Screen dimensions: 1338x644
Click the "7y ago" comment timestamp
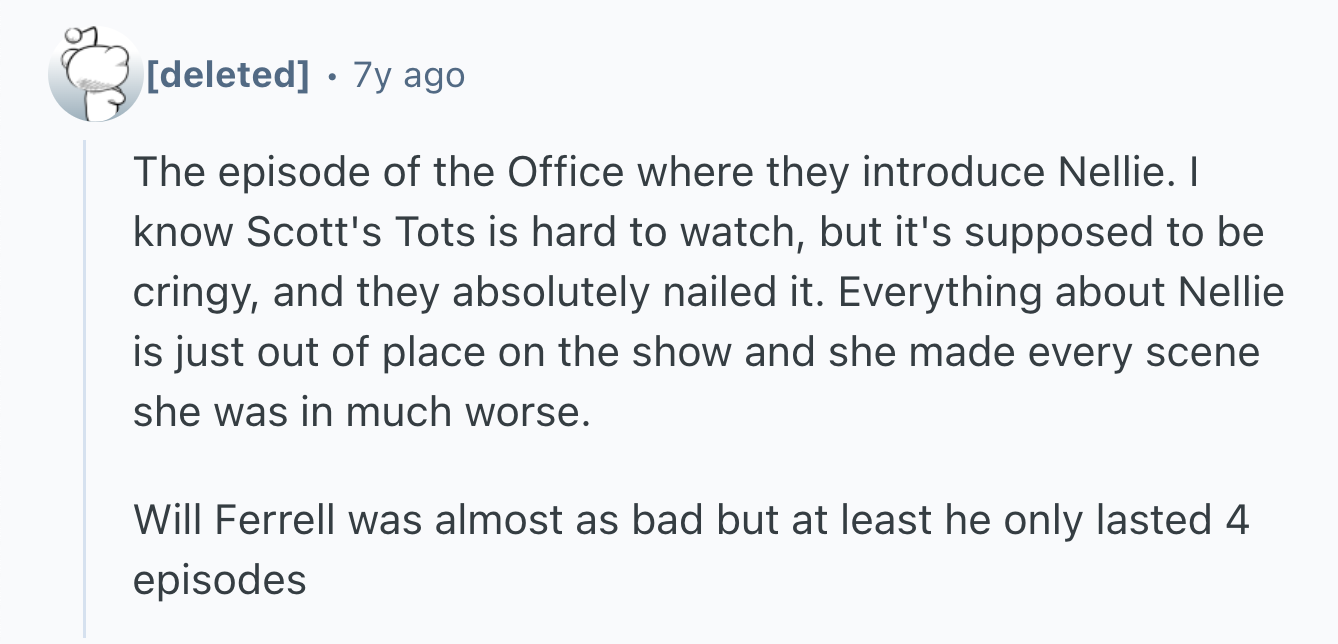409,75
